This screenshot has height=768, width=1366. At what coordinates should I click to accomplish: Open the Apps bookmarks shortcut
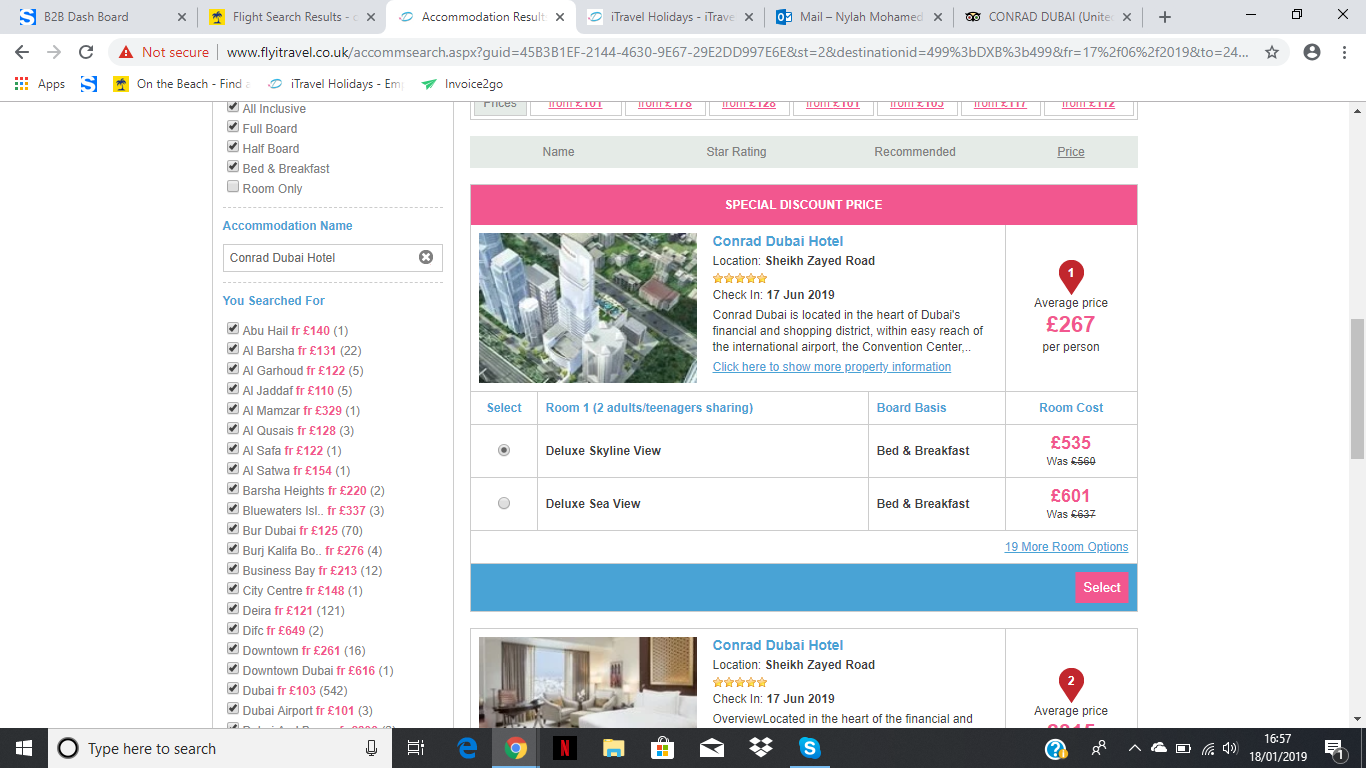pyautogui.click(x=40, y=84)
